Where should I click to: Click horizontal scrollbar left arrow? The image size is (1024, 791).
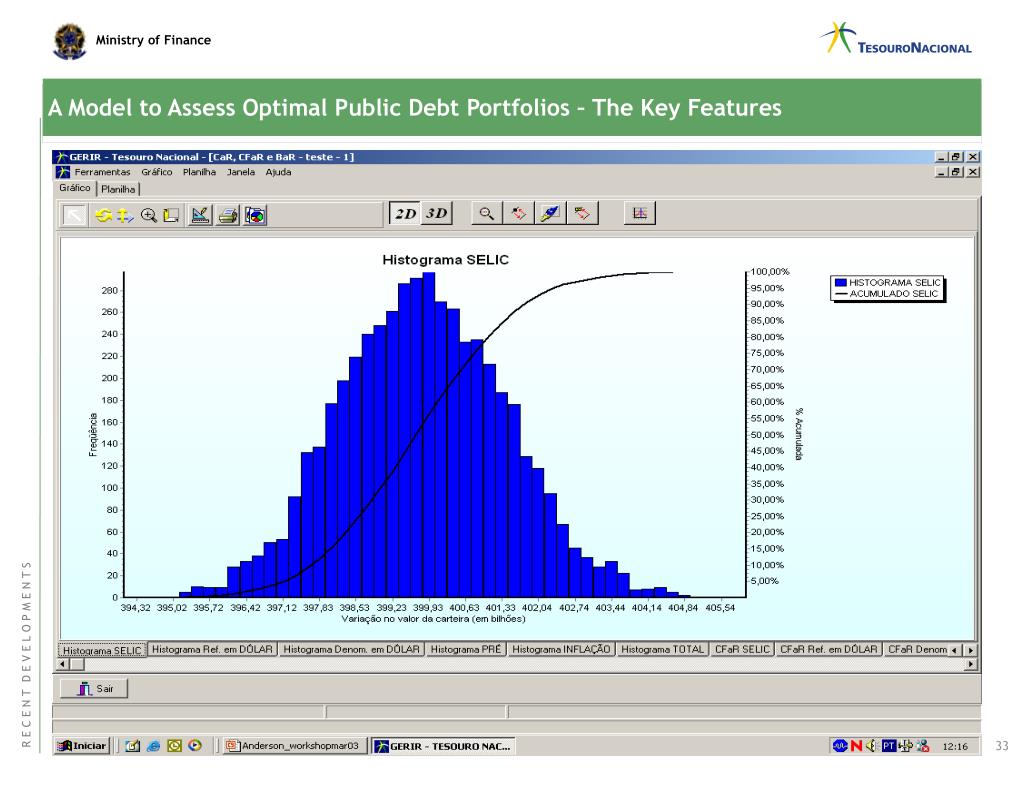pos(63,664)
